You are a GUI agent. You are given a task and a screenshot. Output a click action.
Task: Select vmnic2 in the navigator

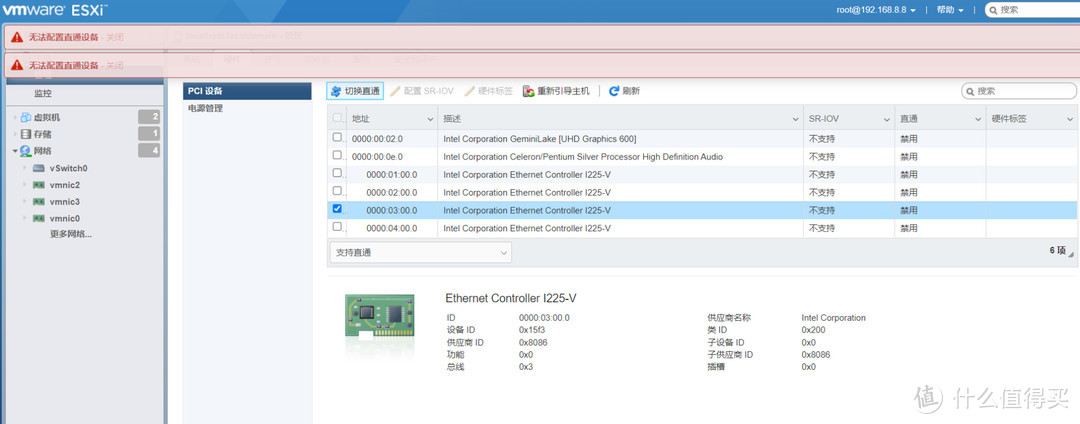click(x=65, y=185)
